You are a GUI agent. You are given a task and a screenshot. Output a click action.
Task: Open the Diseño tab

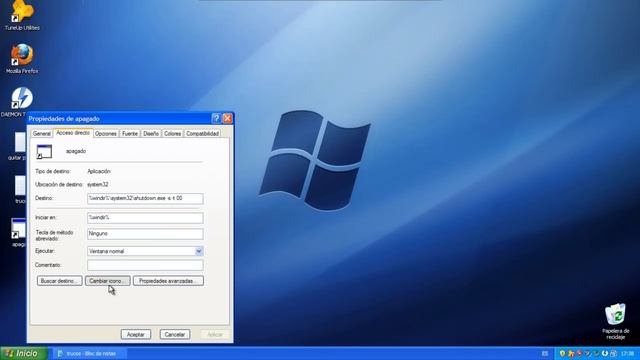(151, 133)
